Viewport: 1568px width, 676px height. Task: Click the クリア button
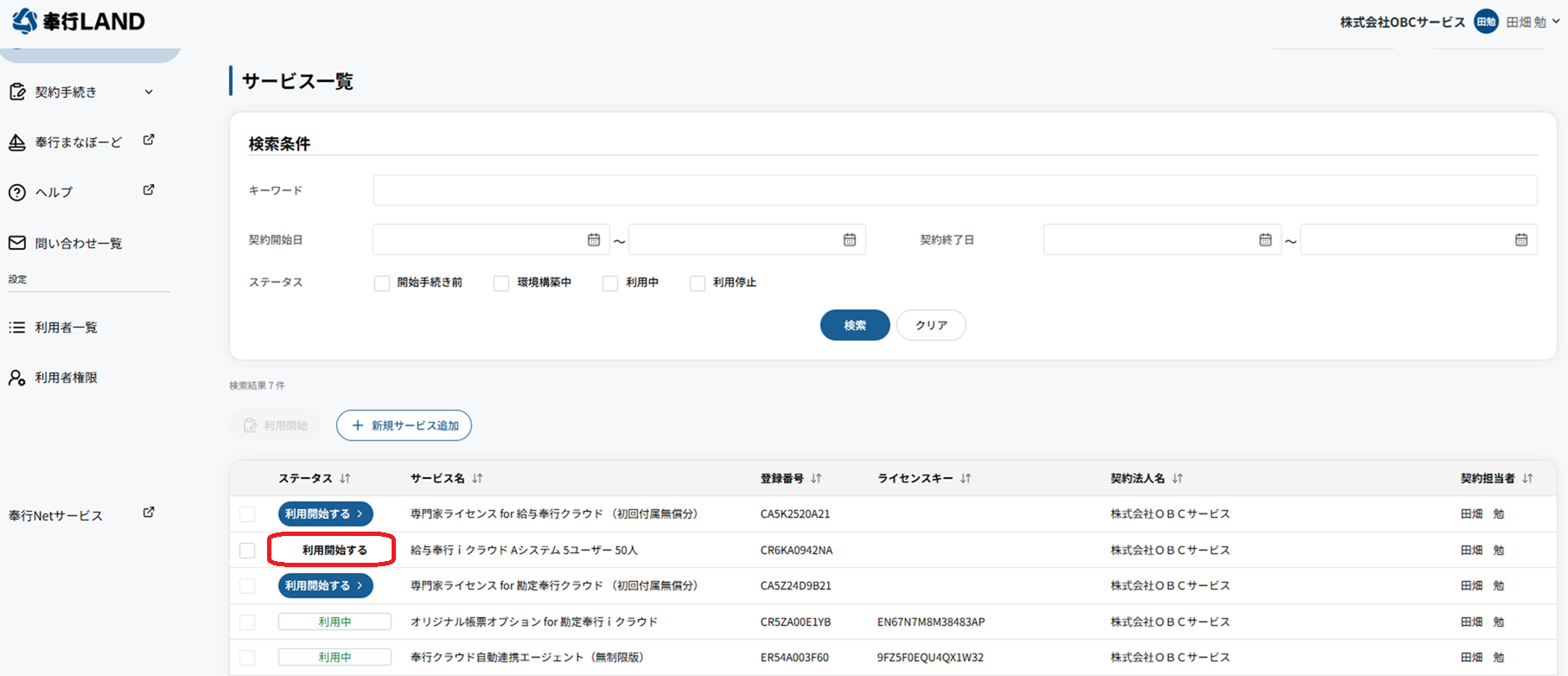(931, 325)
